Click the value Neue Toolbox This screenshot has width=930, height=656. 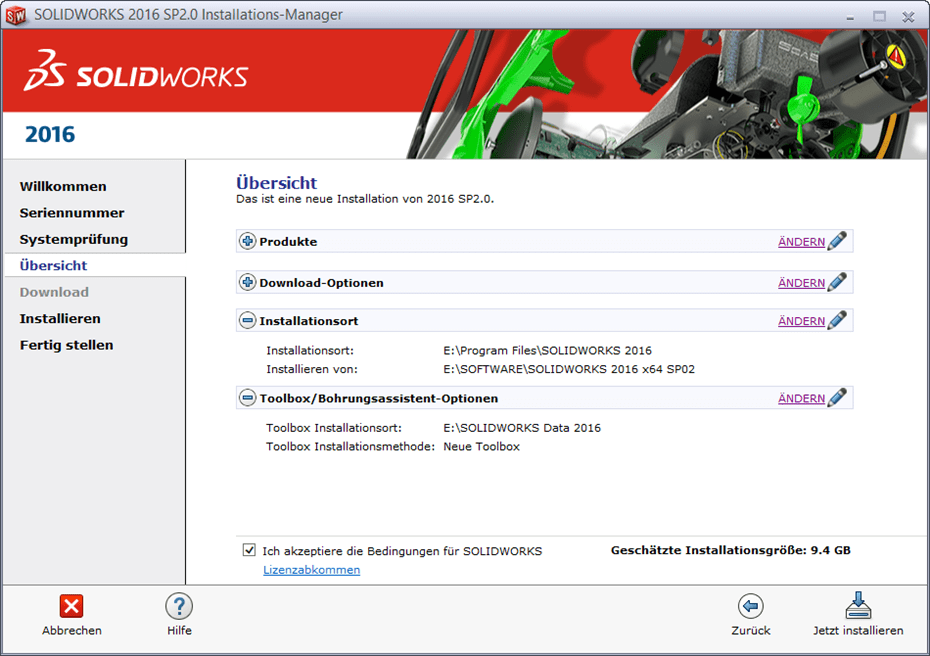pos(482,447)
